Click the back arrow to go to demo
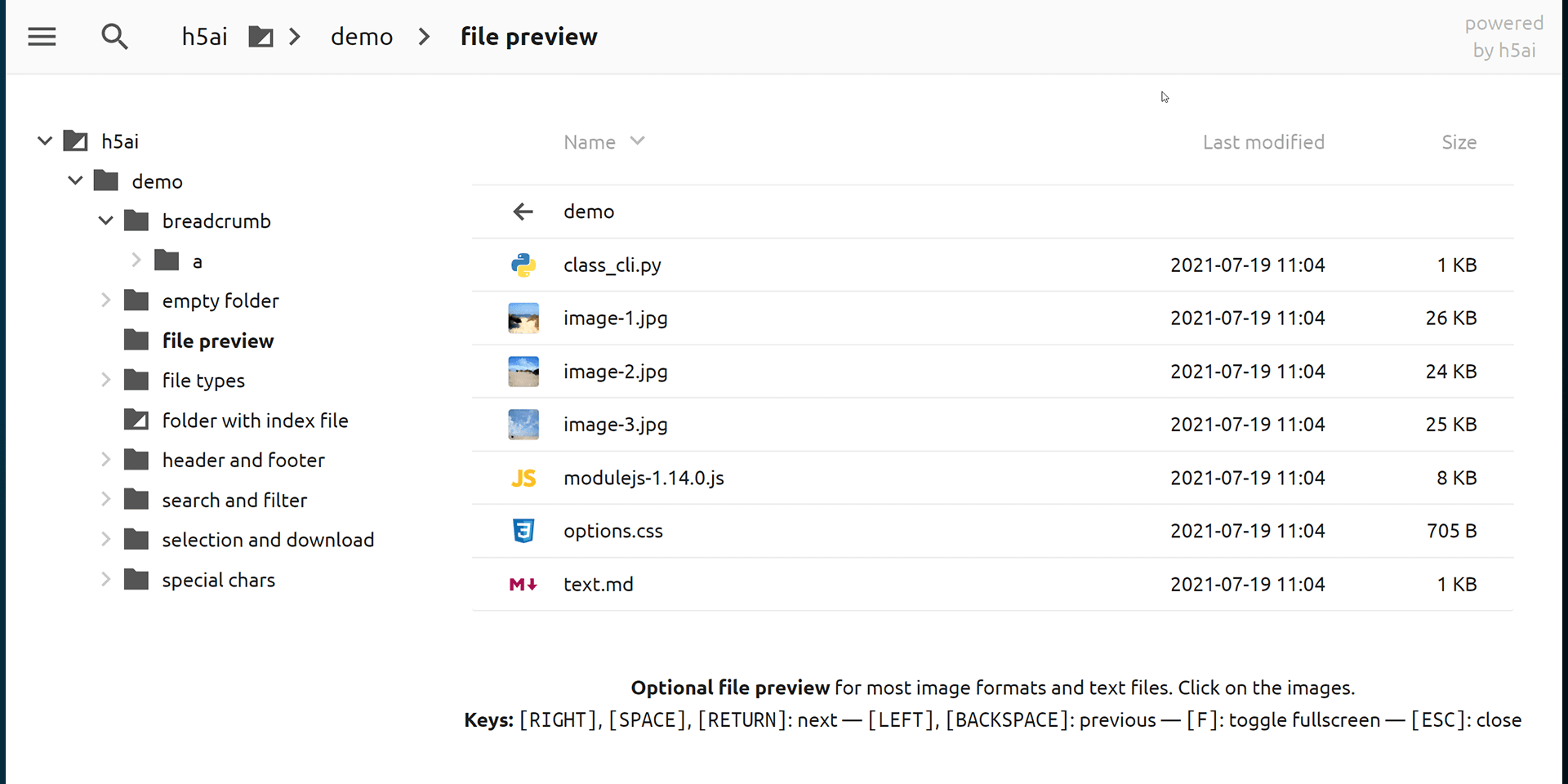The image size is (1568, 784). (x=523, y=212)
